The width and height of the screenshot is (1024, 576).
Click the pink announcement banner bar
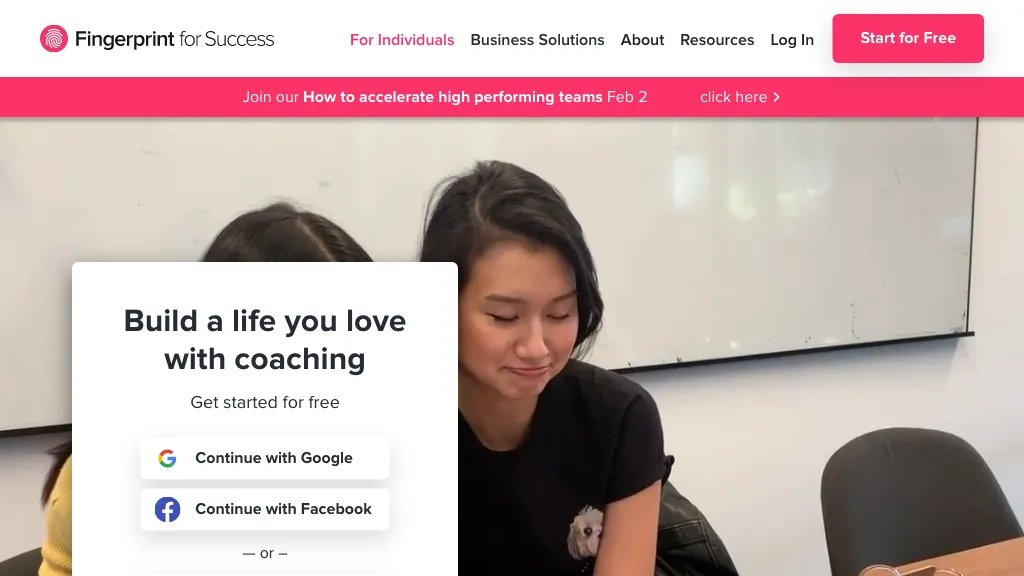[512, 97]
